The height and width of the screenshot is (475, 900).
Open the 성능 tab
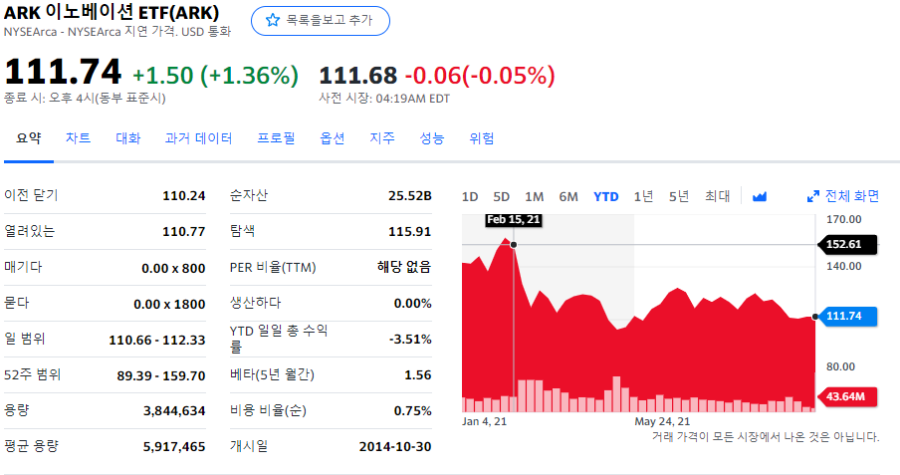click(432, 138)
